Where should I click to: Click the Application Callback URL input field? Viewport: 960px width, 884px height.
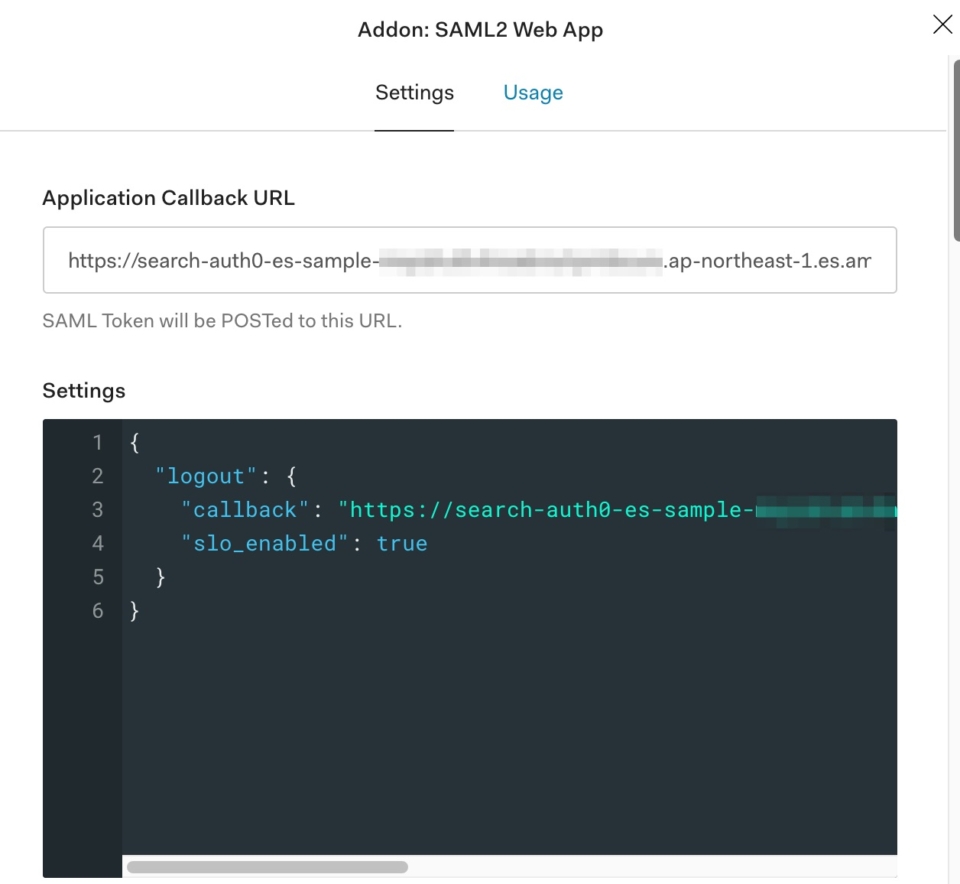[470, 260]
